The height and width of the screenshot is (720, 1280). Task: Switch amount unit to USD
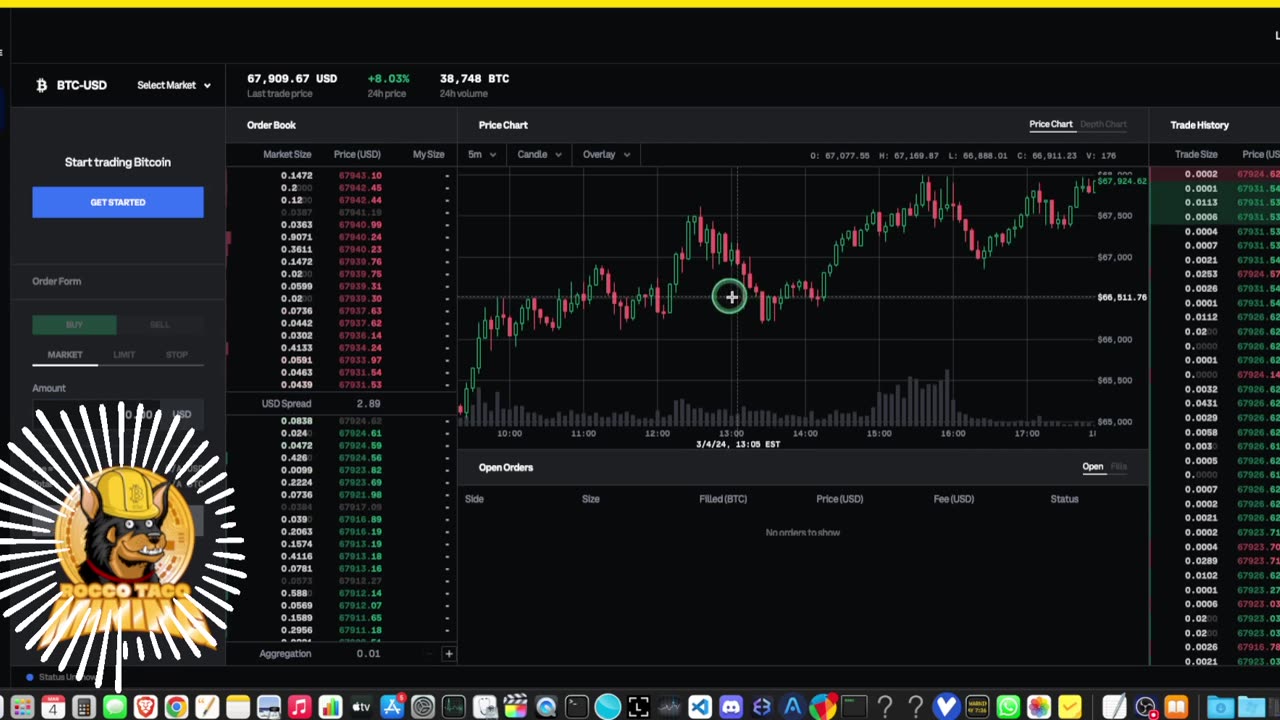[x=182, y=414]
